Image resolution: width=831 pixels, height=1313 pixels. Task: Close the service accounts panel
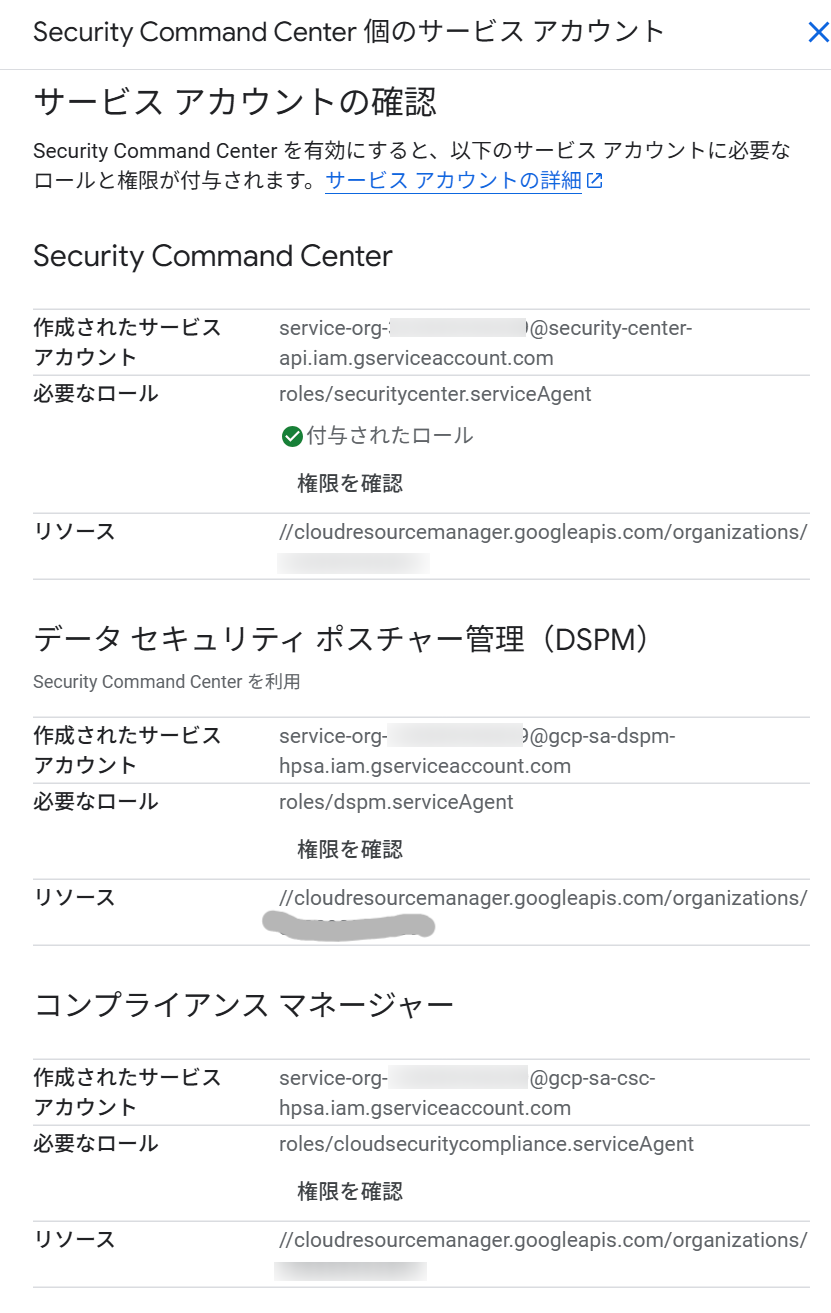point(818,33)
